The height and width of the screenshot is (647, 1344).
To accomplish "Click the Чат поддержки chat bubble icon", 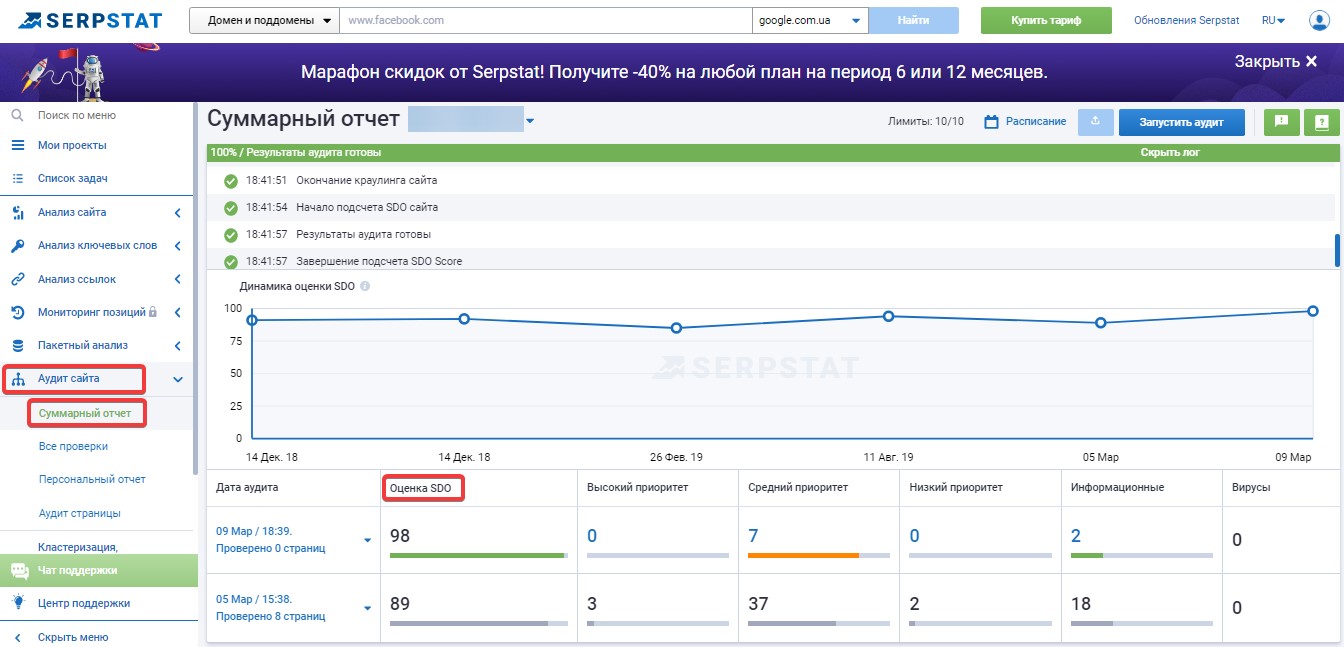I will point(19,571).
